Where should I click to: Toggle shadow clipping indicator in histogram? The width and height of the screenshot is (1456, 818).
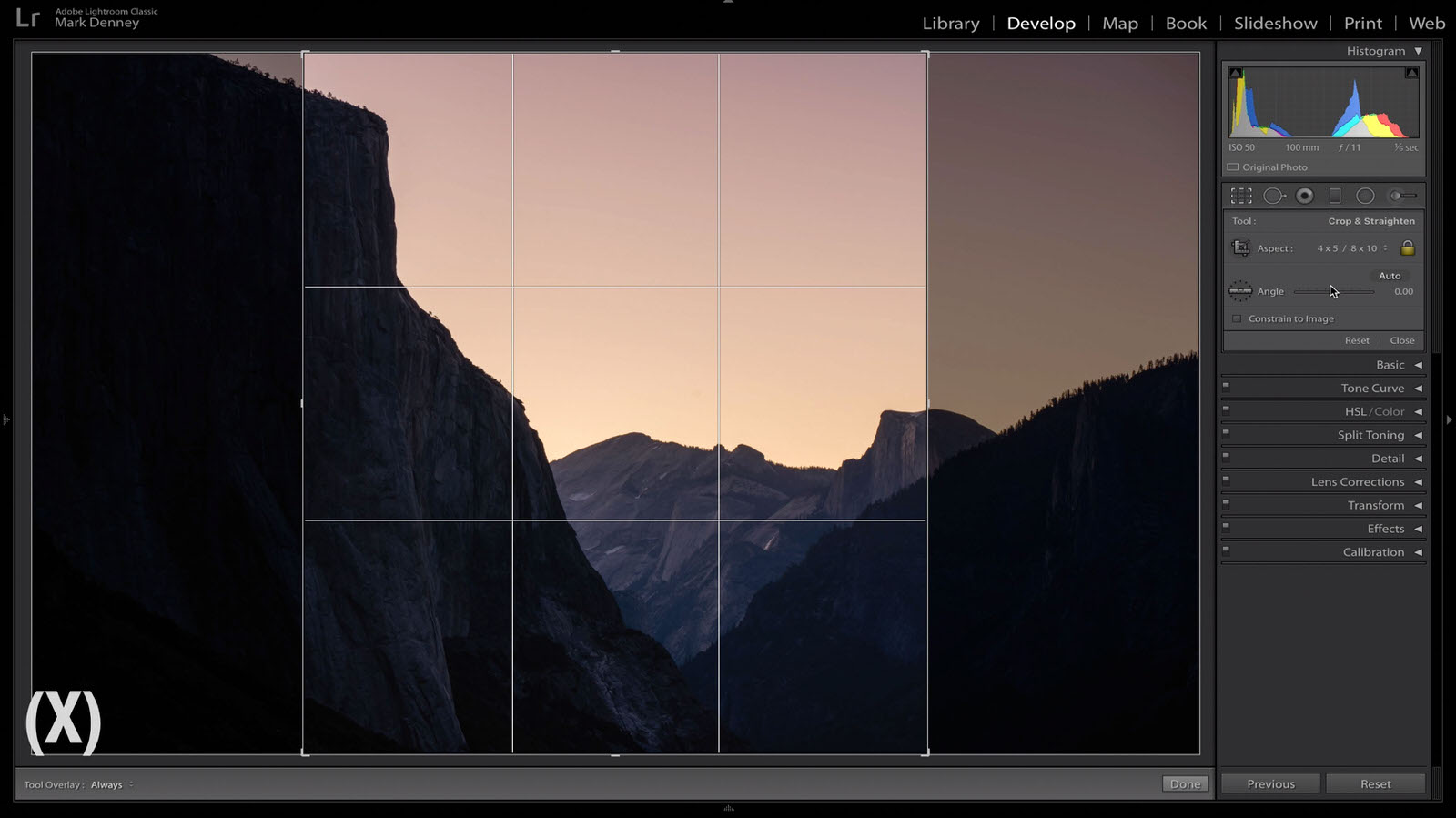(1236, 73)
